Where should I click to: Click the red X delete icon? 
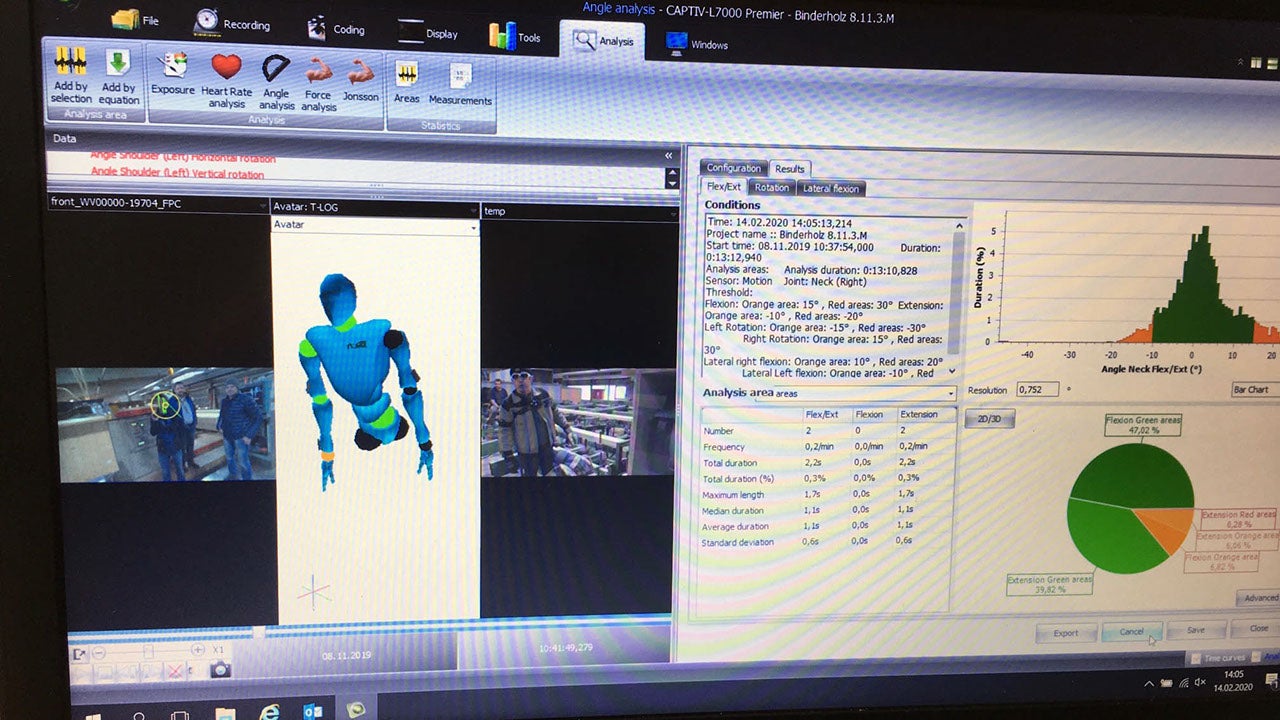175,670
